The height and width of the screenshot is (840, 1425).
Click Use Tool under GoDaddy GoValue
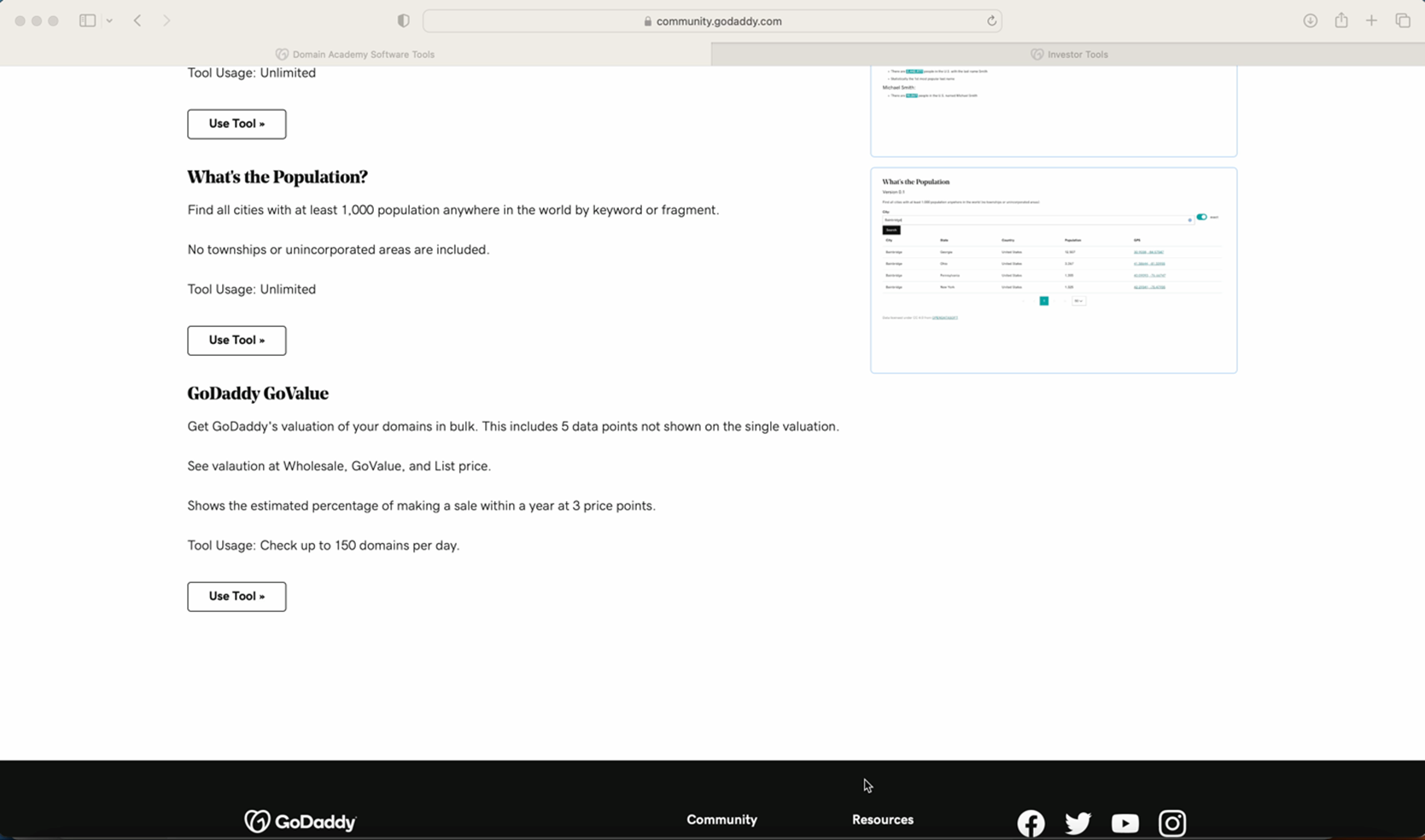coord(237,596)
